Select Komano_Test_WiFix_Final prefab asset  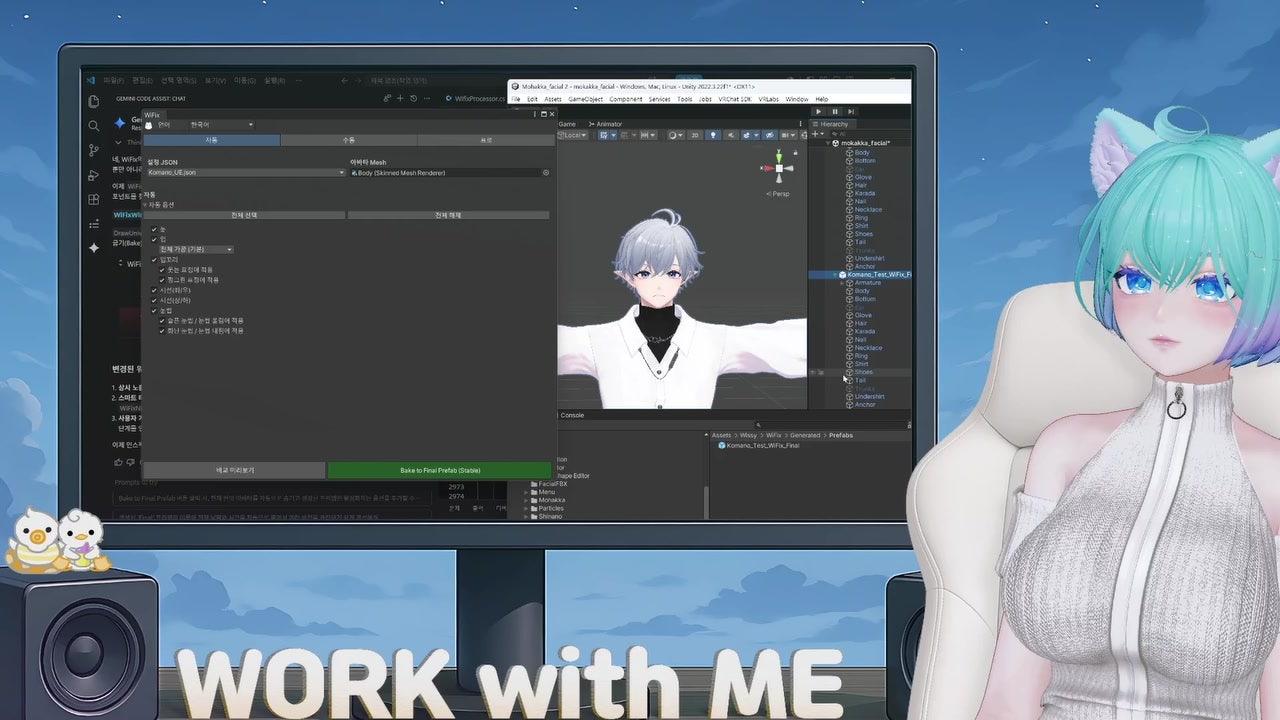coord(759,445)
